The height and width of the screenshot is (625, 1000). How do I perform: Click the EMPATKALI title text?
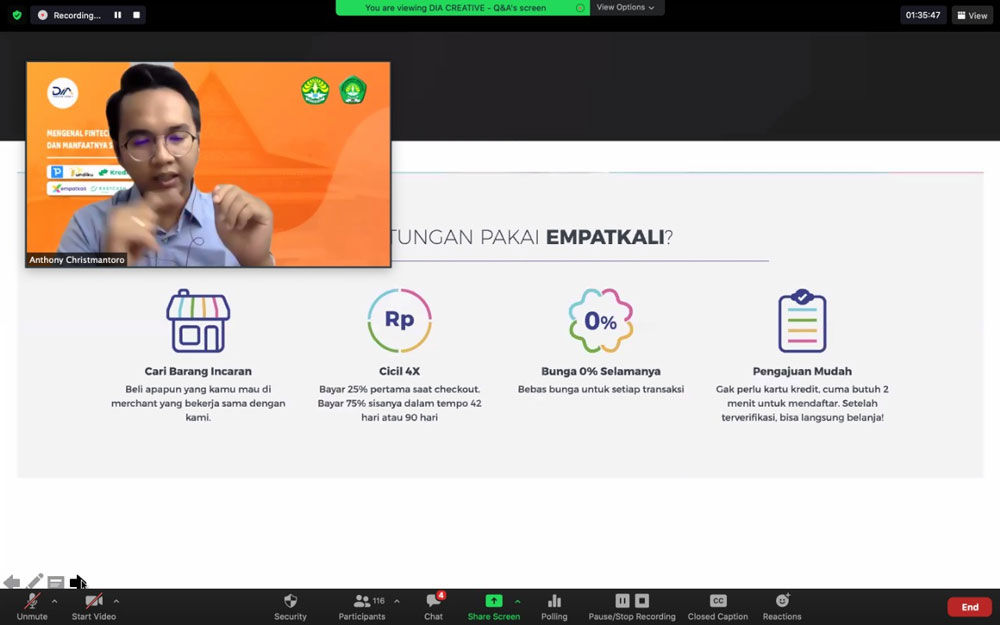605,237
